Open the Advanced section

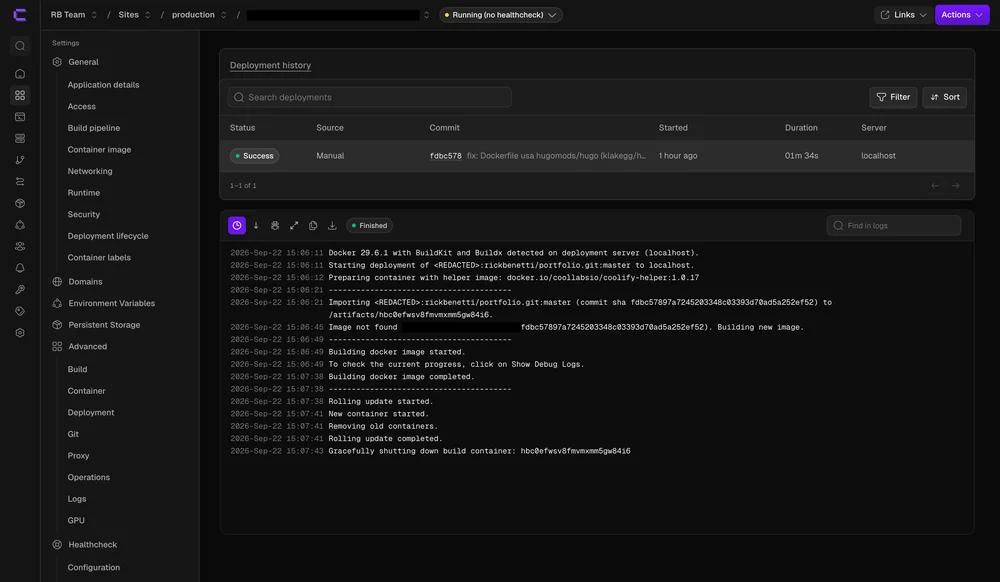pos(87,347)
